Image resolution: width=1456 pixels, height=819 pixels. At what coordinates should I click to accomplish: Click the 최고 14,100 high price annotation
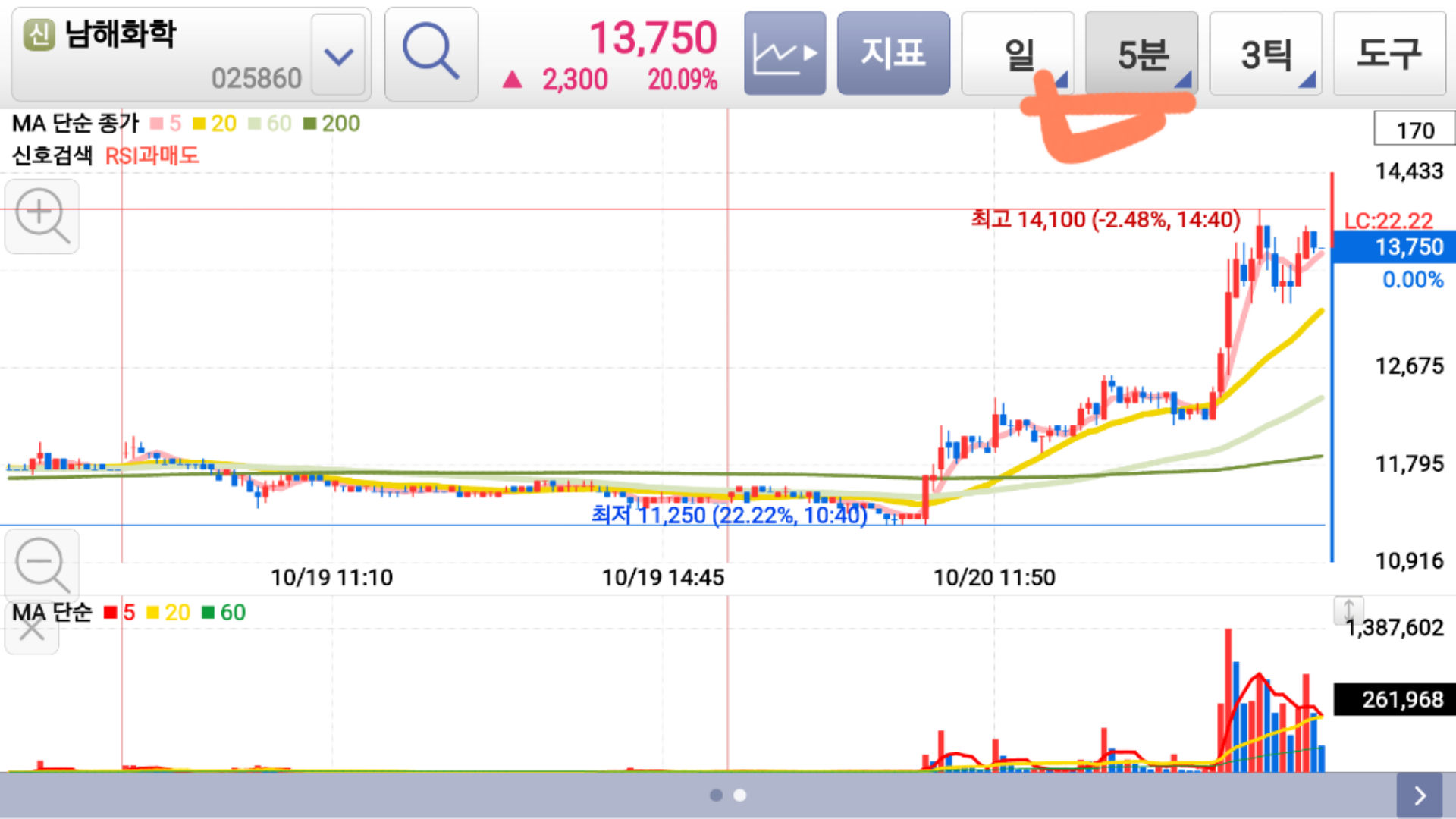(x=1106, y=220)
